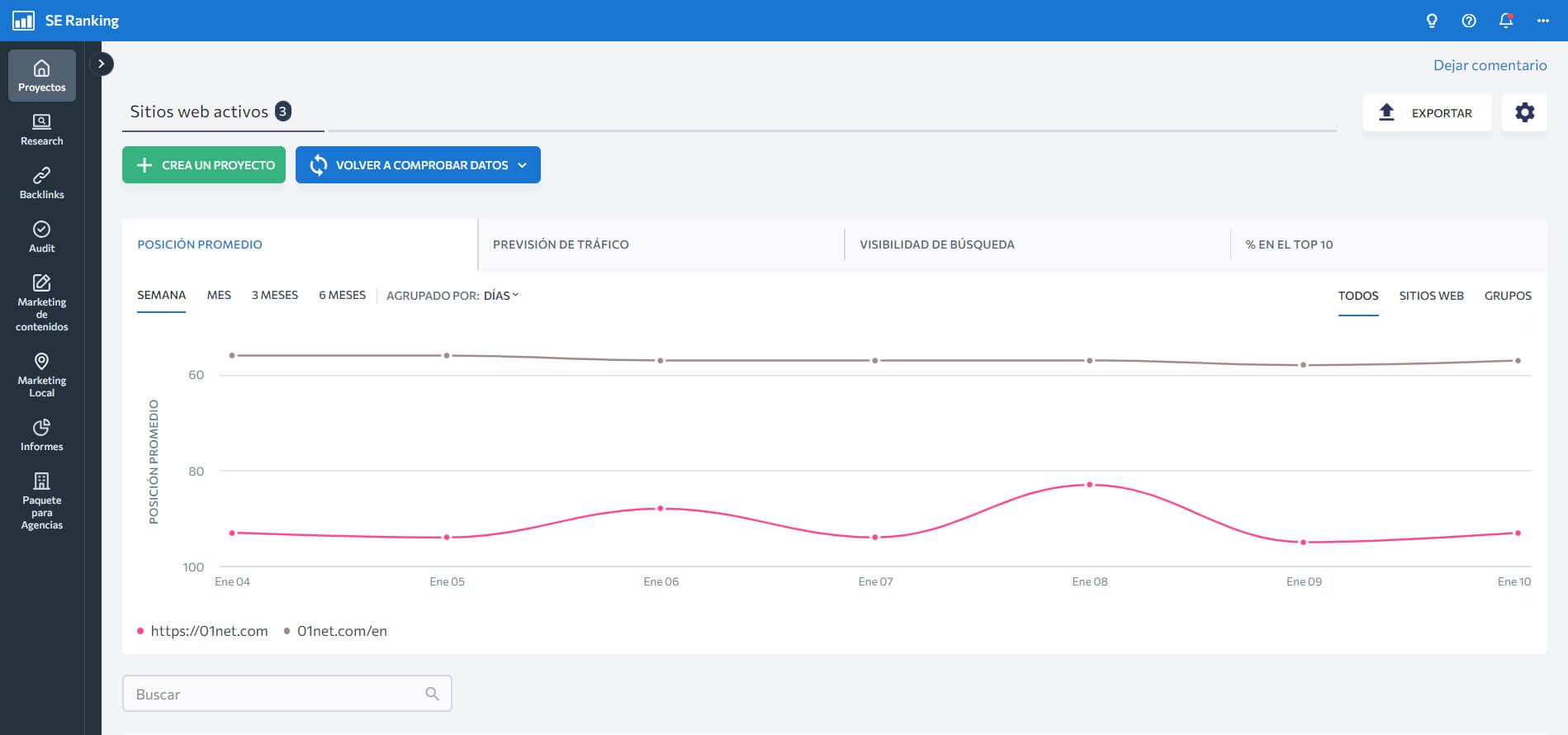Screen dimensions: 1568x735
Task: Click the Dejar comentario link
Action: coord(1490,65)
